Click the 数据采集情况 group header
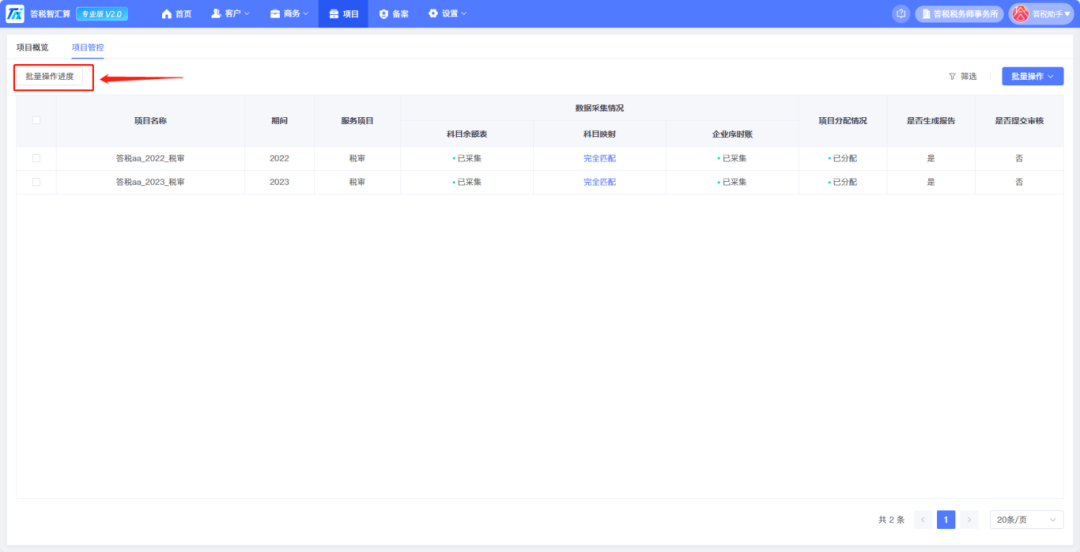1080x552 pixels. click(x=599, y=108)
